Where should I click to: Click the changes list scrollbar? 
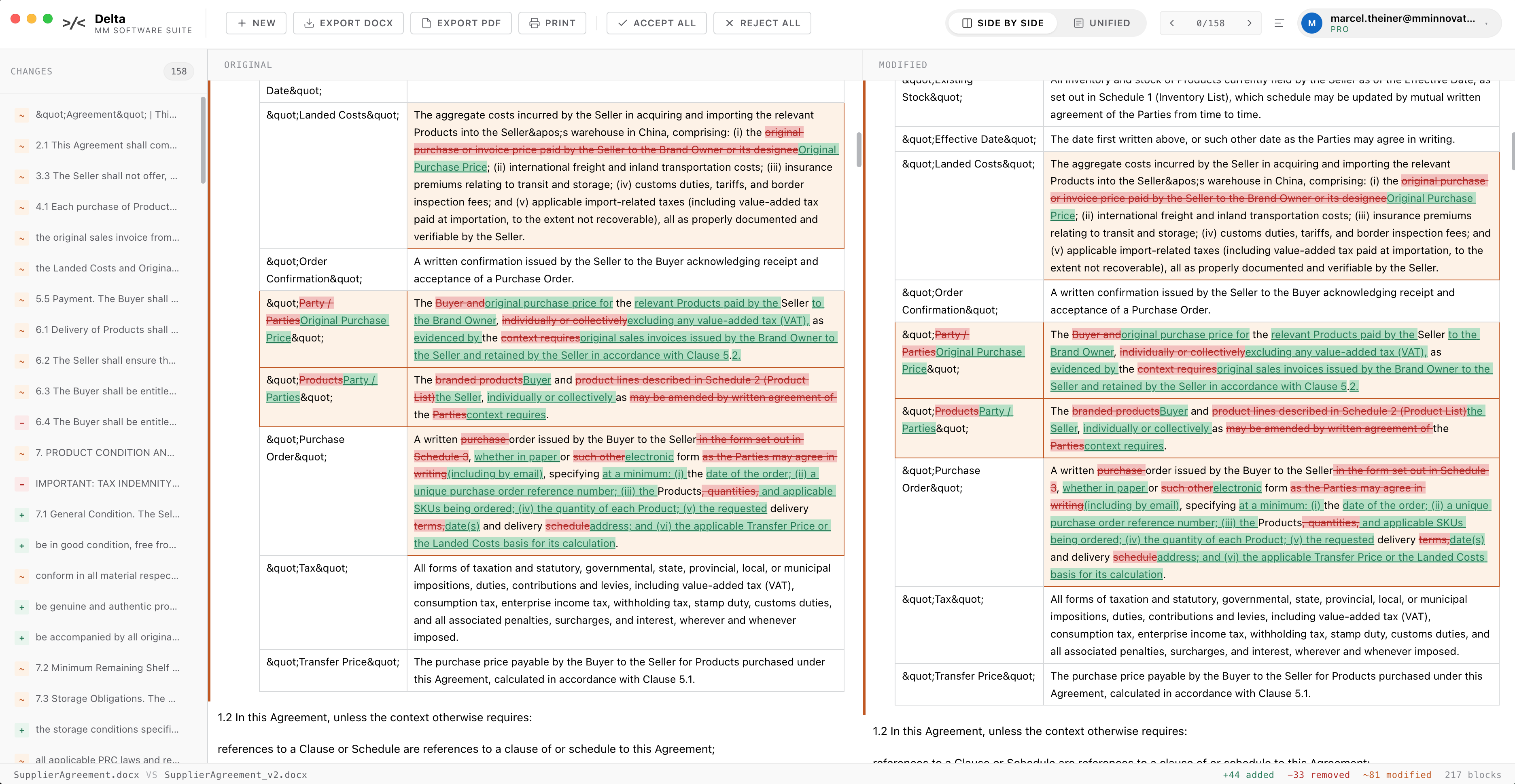203,141
